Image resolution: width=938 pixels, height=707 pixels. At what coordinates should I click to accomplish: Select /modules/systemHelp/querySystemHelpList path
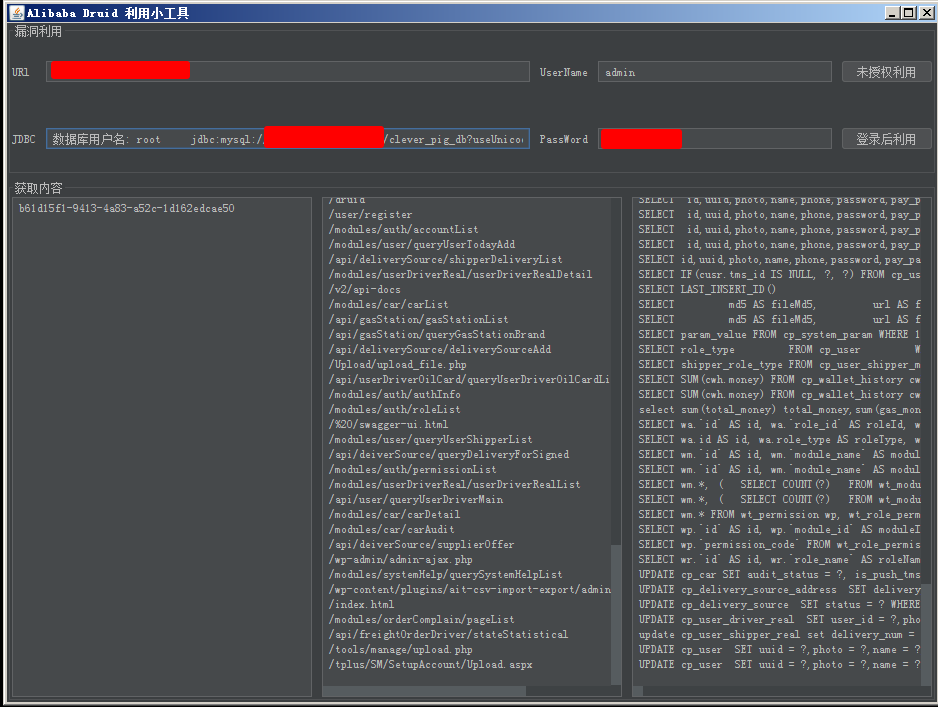(x=446, y=574)
